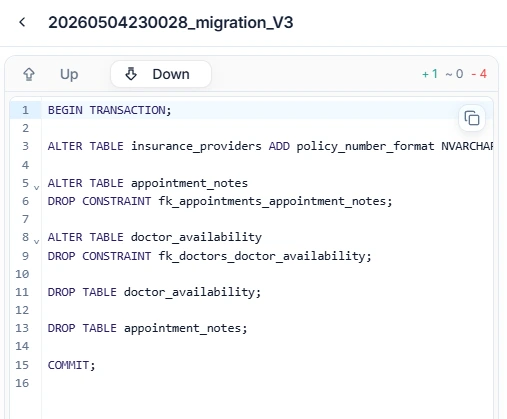This screenshot has height=419, width=507.
Task: Click the COMMIT; line
Action: [x=71, y=365]
